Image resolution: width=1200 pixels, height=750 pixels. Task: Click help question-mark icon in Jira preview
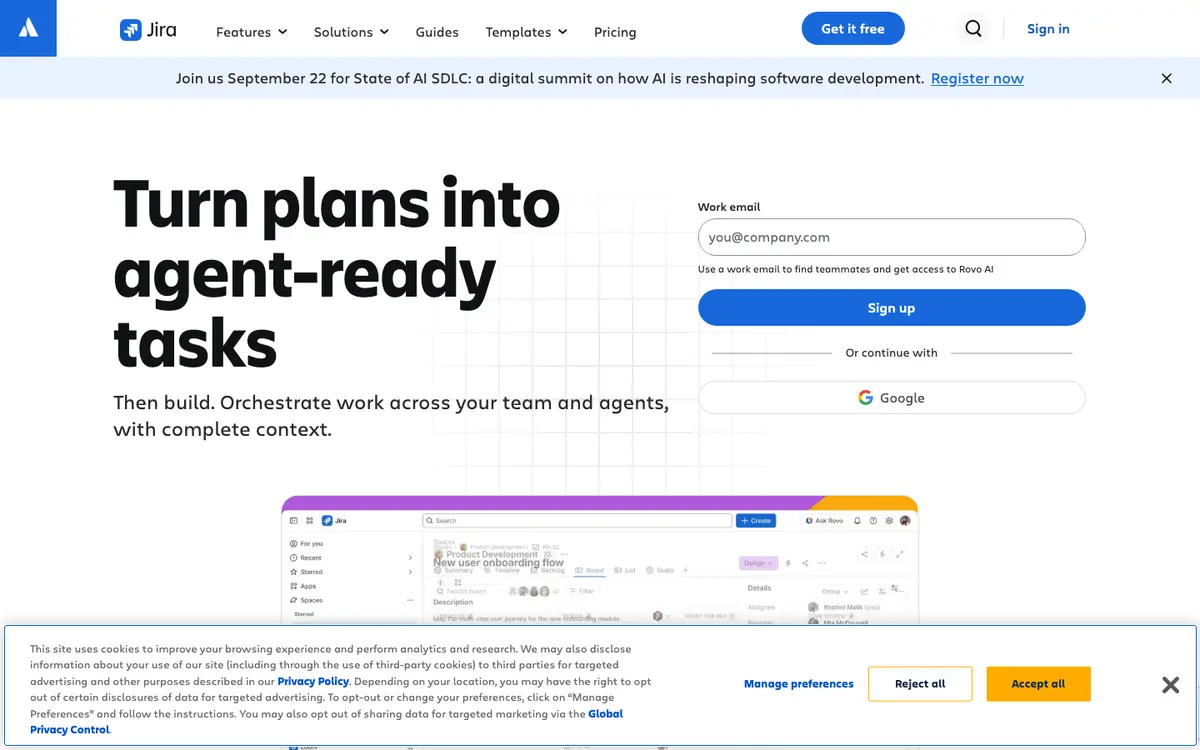click(873, 521)
